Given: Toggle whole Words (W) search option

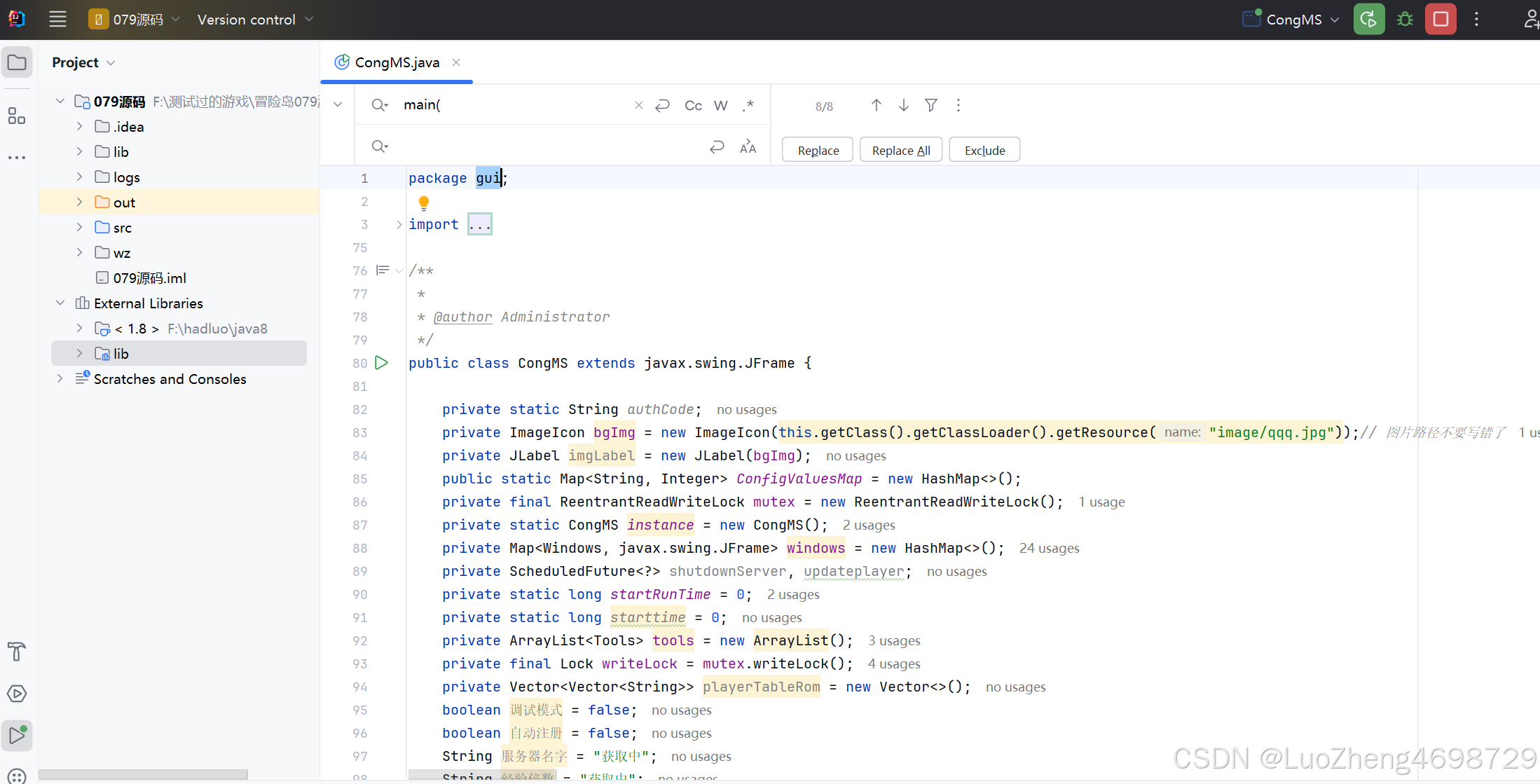Looking at the screenshot, I should click(x=720, y=105).
